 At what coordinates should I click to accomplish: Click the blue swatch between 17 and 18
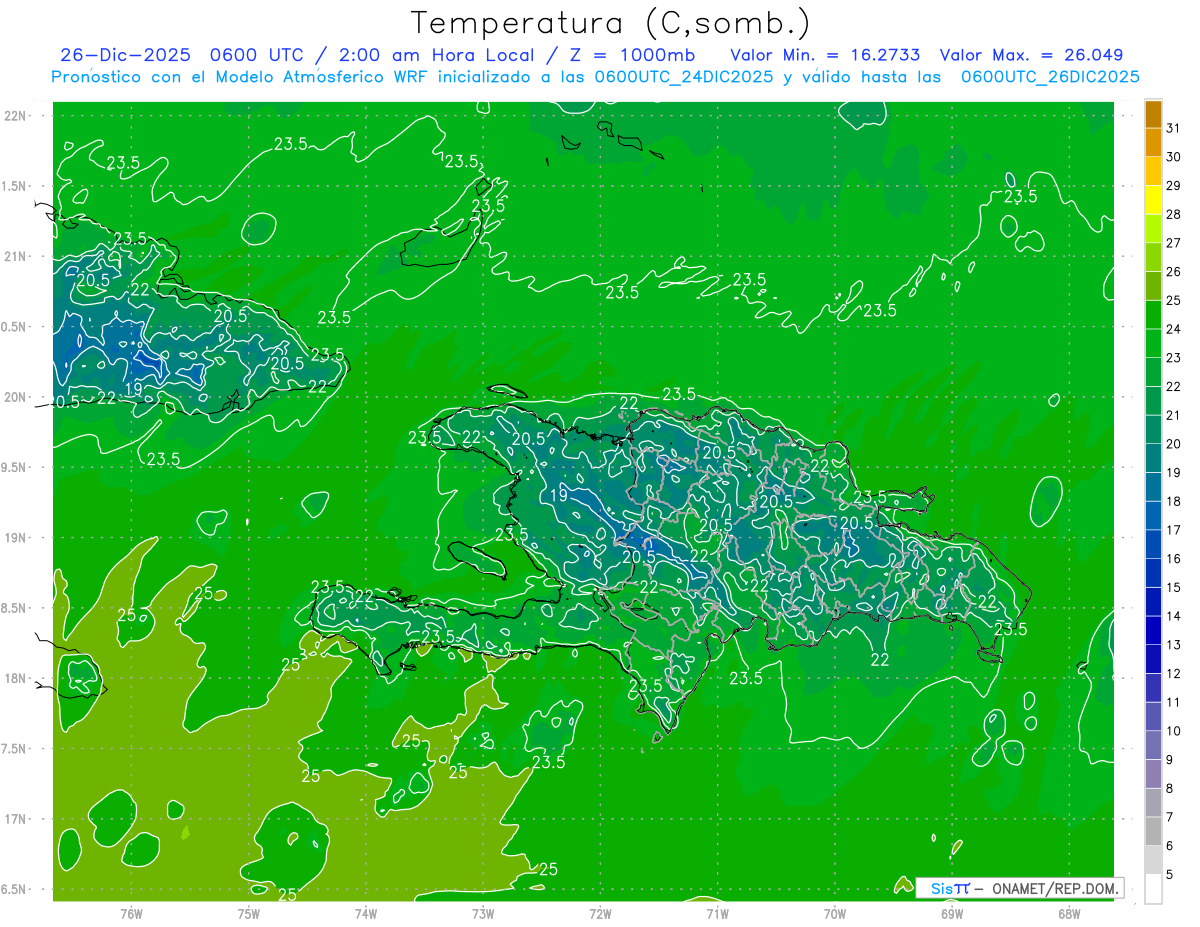pyautogui.click(x=1153, y=515)
